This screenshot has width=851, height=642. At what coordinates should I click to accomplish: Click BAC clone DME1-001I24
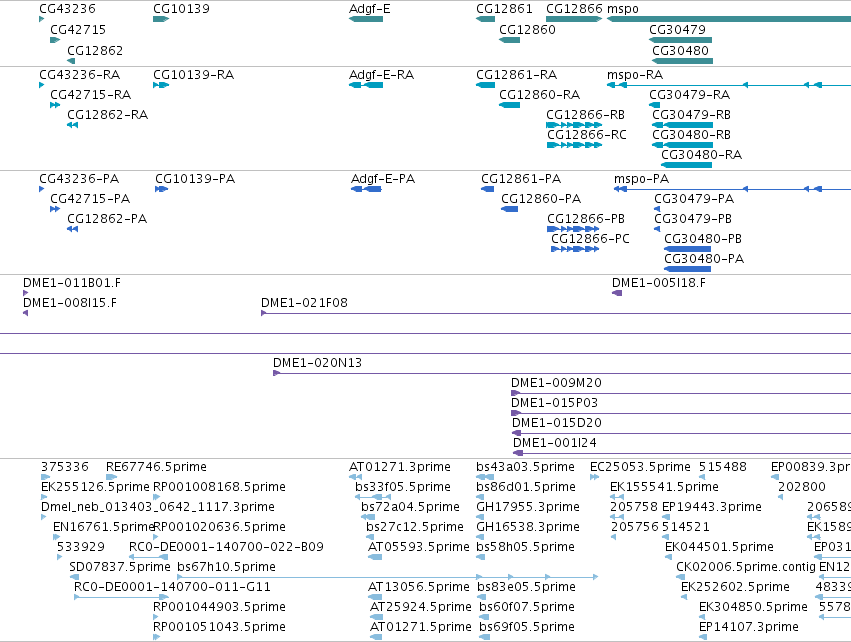tap(555, 443)
